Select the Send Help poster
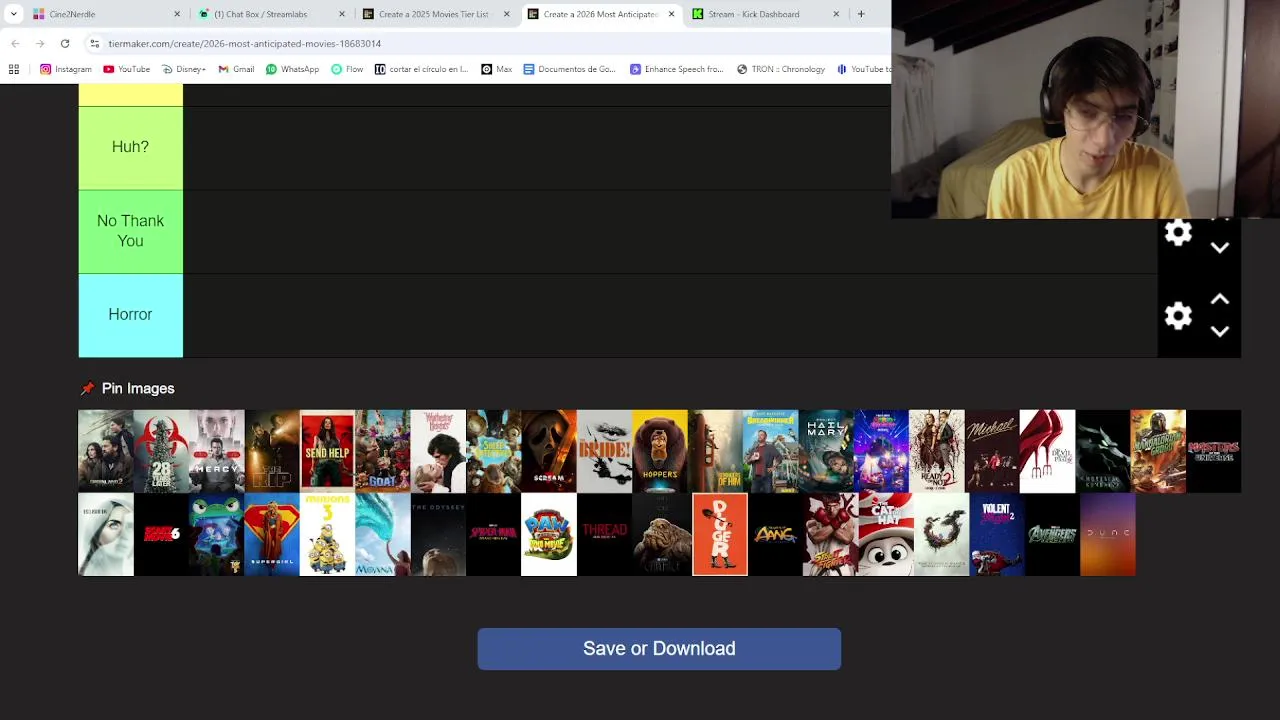 (x=327, y=451)
